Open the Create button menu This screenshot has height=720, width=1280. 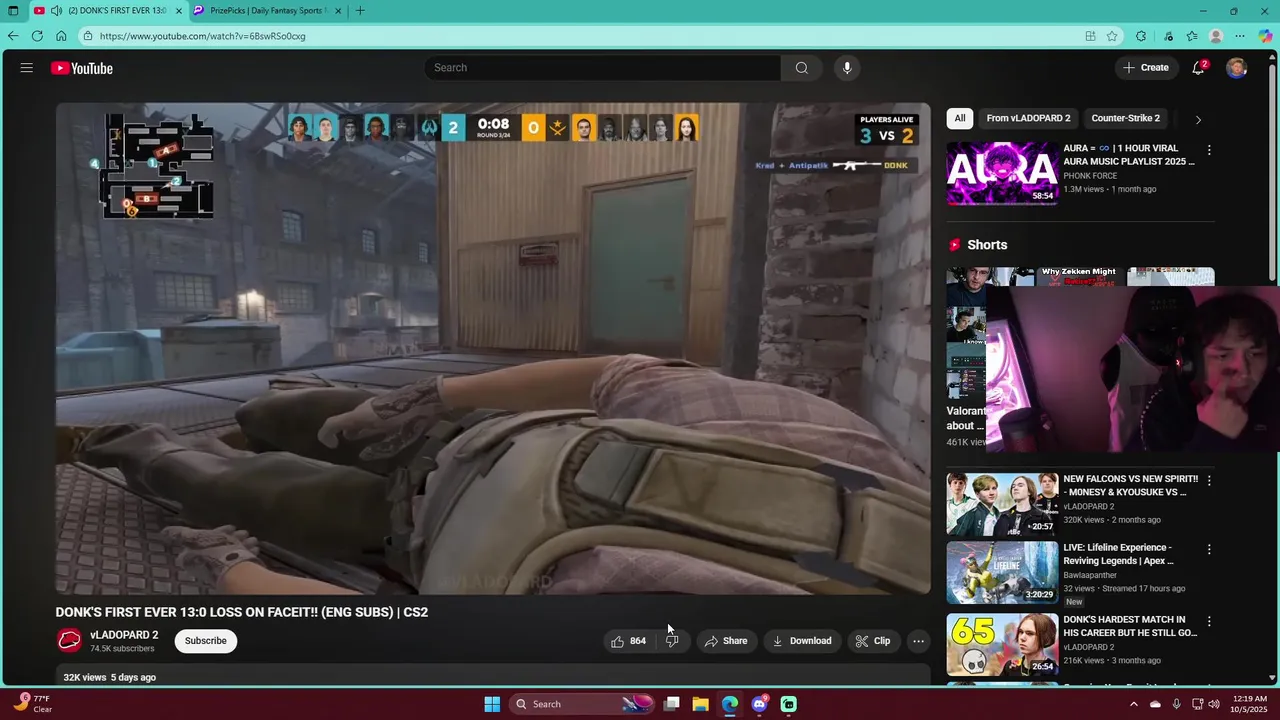[1146, 68]
